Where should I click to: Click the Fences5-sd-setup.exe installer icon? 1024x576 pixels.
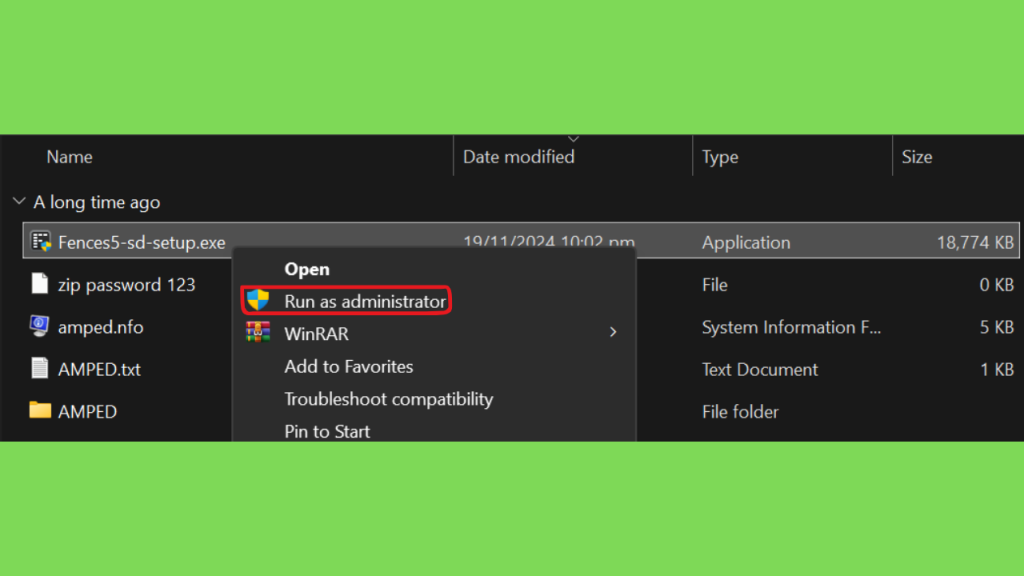[x=41, y=242]
